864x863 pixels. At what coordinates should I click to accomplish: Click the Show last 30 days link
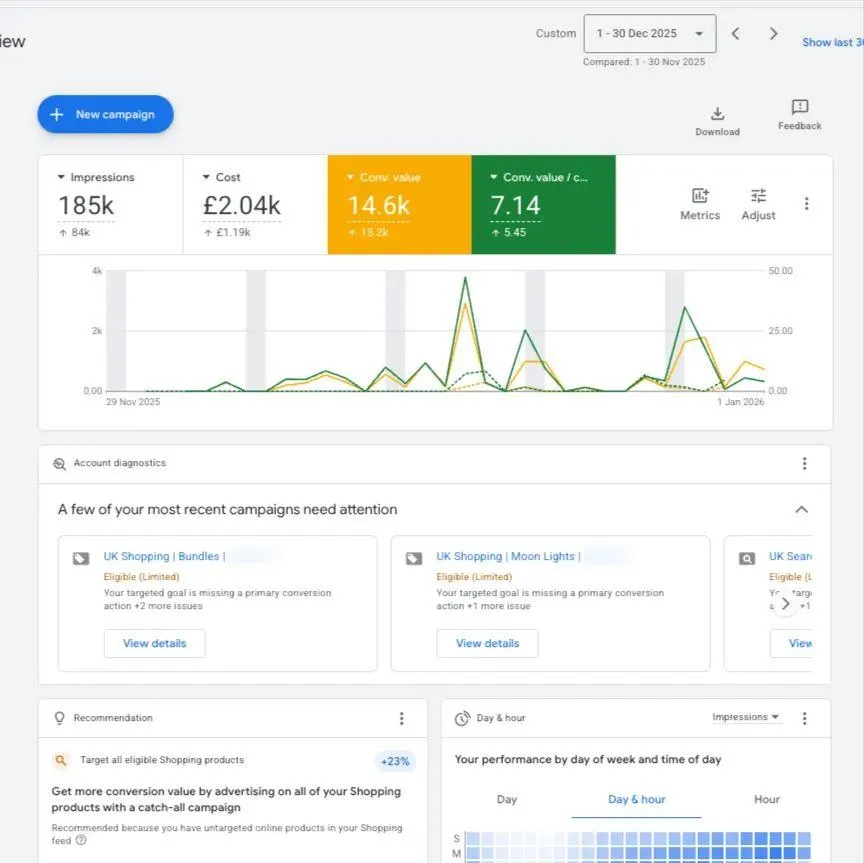(x=833, y=42)
